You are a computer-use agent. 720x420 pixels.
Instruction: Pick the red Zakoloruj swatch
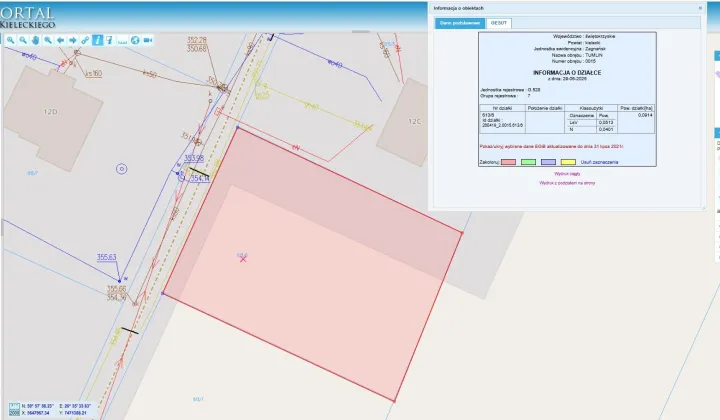(508, 162)
